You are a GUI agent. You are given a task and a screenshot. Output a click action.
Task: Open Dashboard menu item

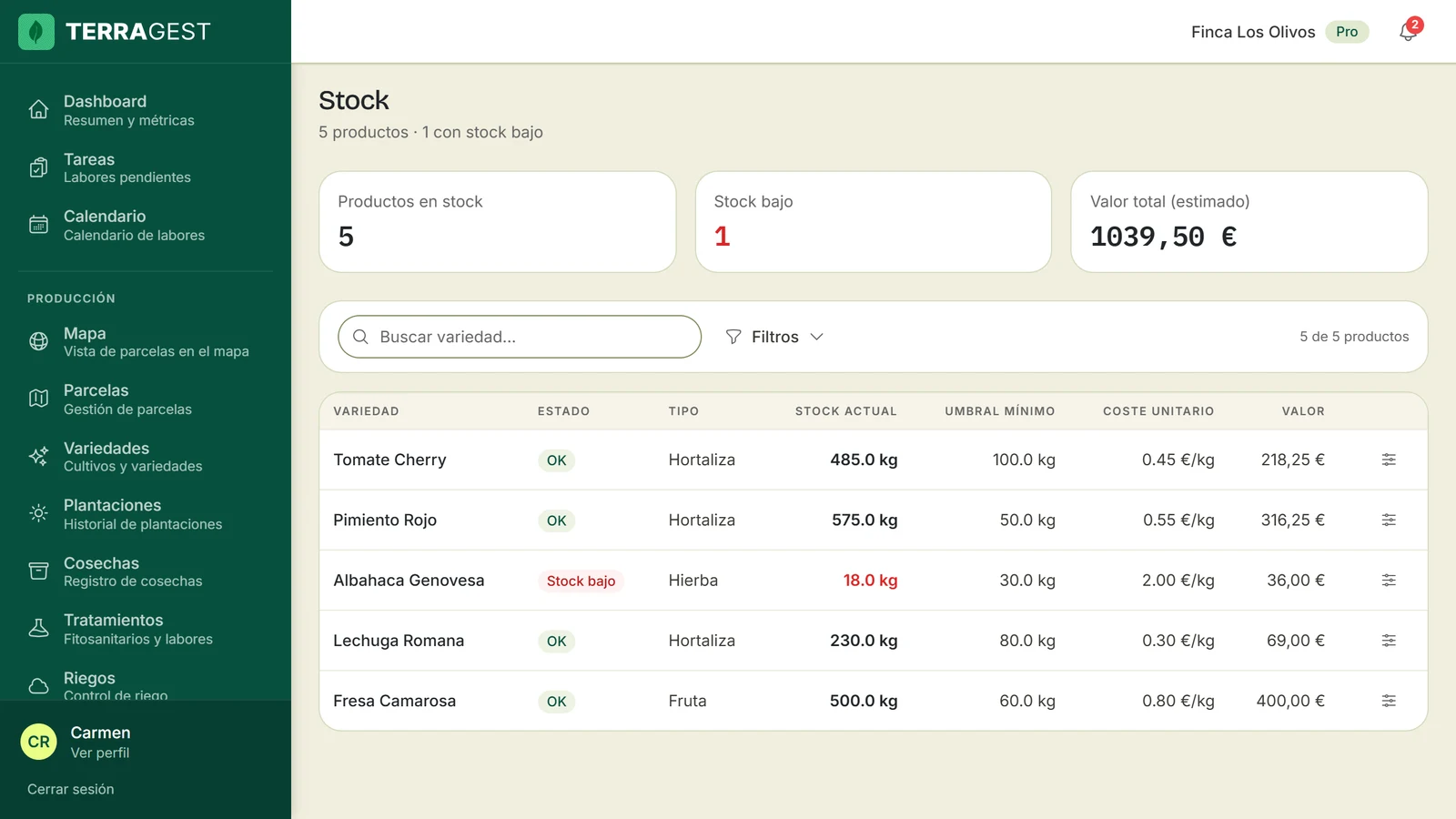[146, 110]
